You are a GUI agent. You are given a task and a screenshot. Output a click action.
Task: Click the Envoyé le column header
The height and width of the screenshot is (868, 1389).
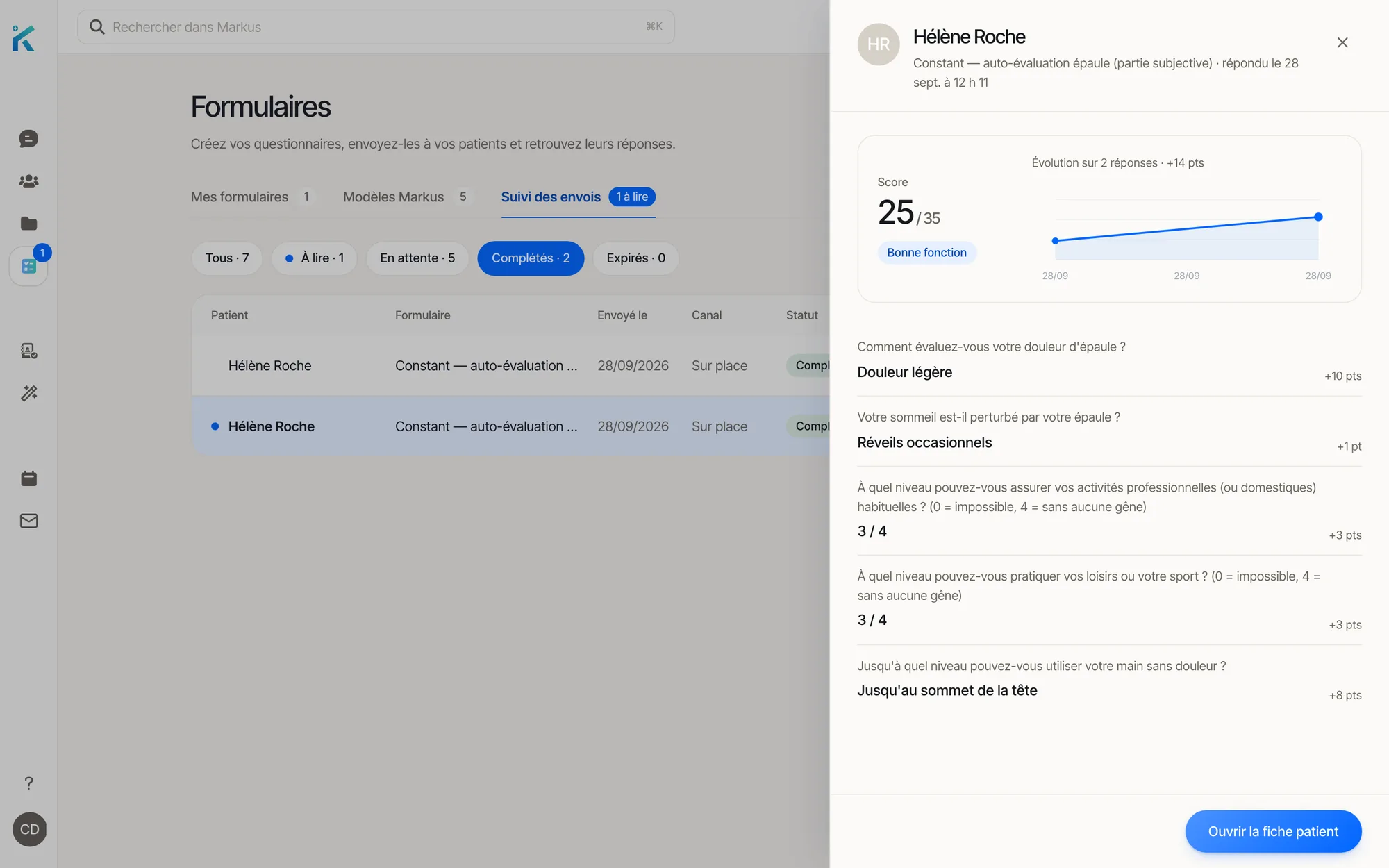coord(622,315)
